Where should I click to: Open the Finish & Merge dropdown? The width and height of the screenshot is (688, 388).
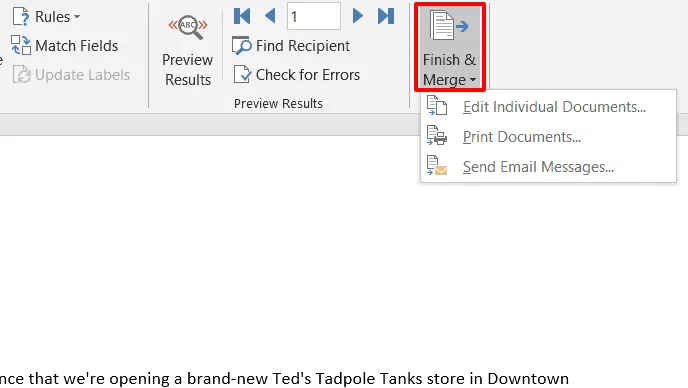[x=450, y=47]
